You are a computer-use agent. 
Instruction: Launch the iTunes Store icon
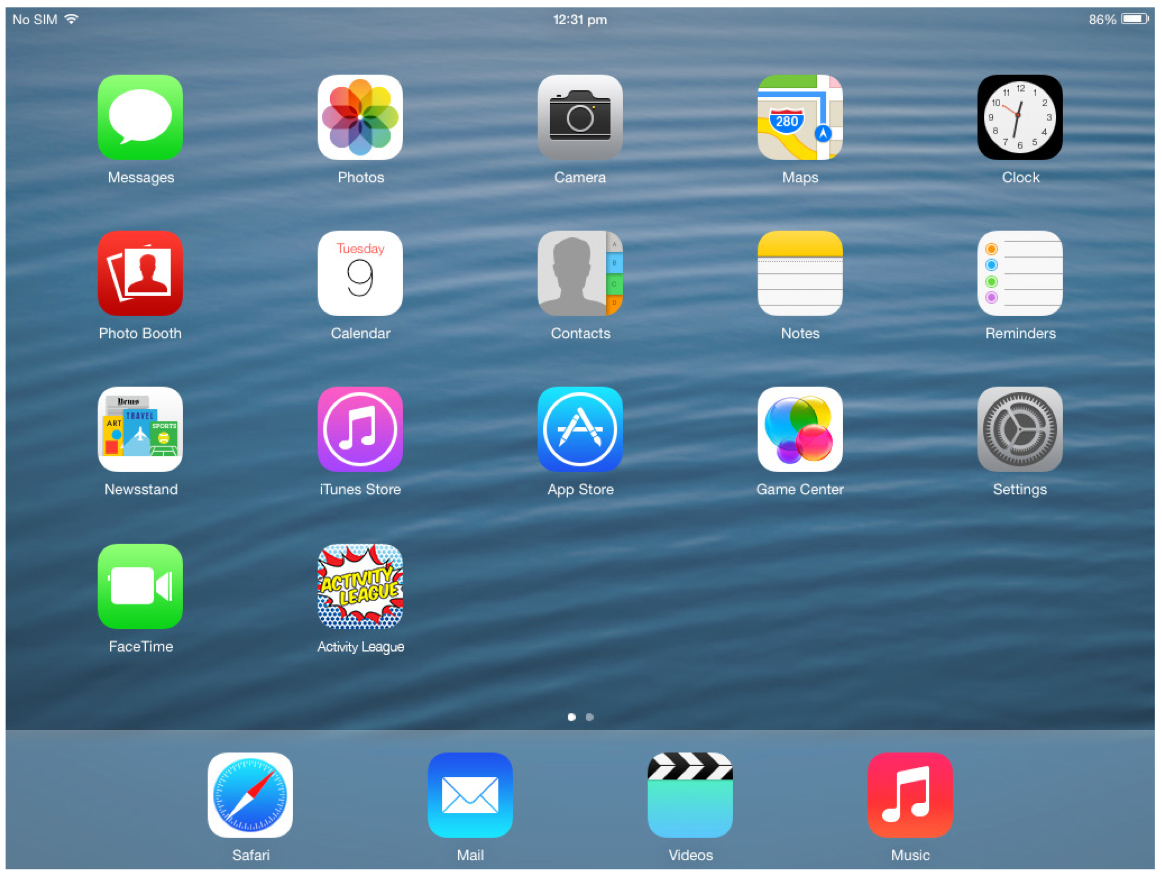[360, 430]
